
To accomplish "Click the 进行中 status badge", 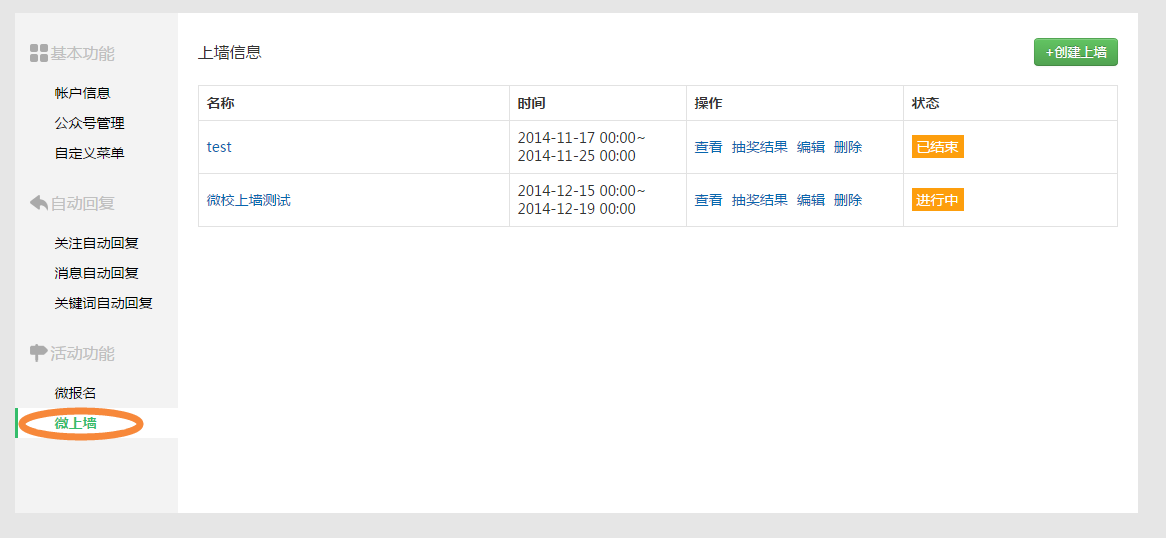I will [x=938, y=199].
